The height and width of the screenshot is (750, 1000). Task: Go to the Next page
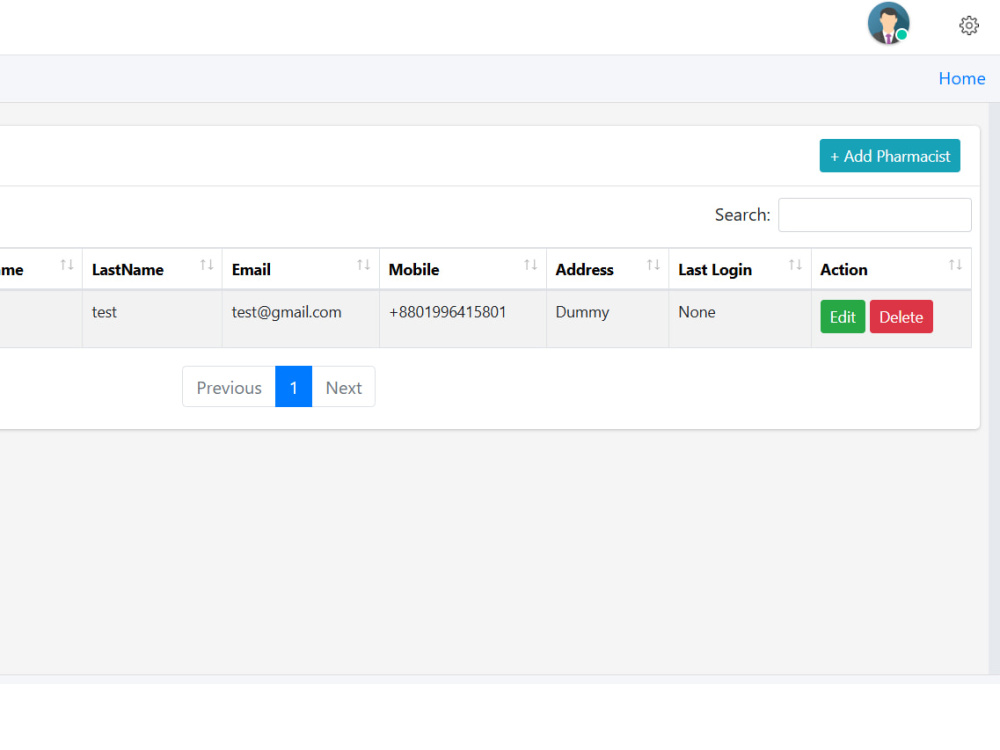[x=344, y=387]
